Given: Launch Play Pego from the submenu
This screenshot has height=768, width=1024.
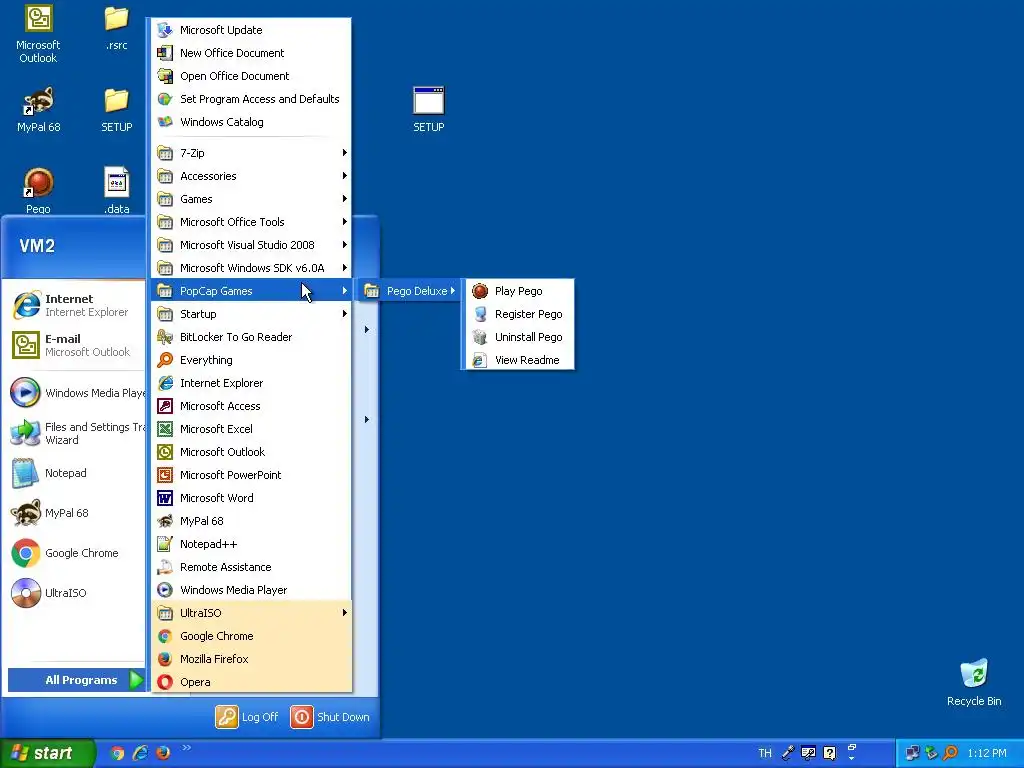Looking at the screenshot, I should 519,291.
